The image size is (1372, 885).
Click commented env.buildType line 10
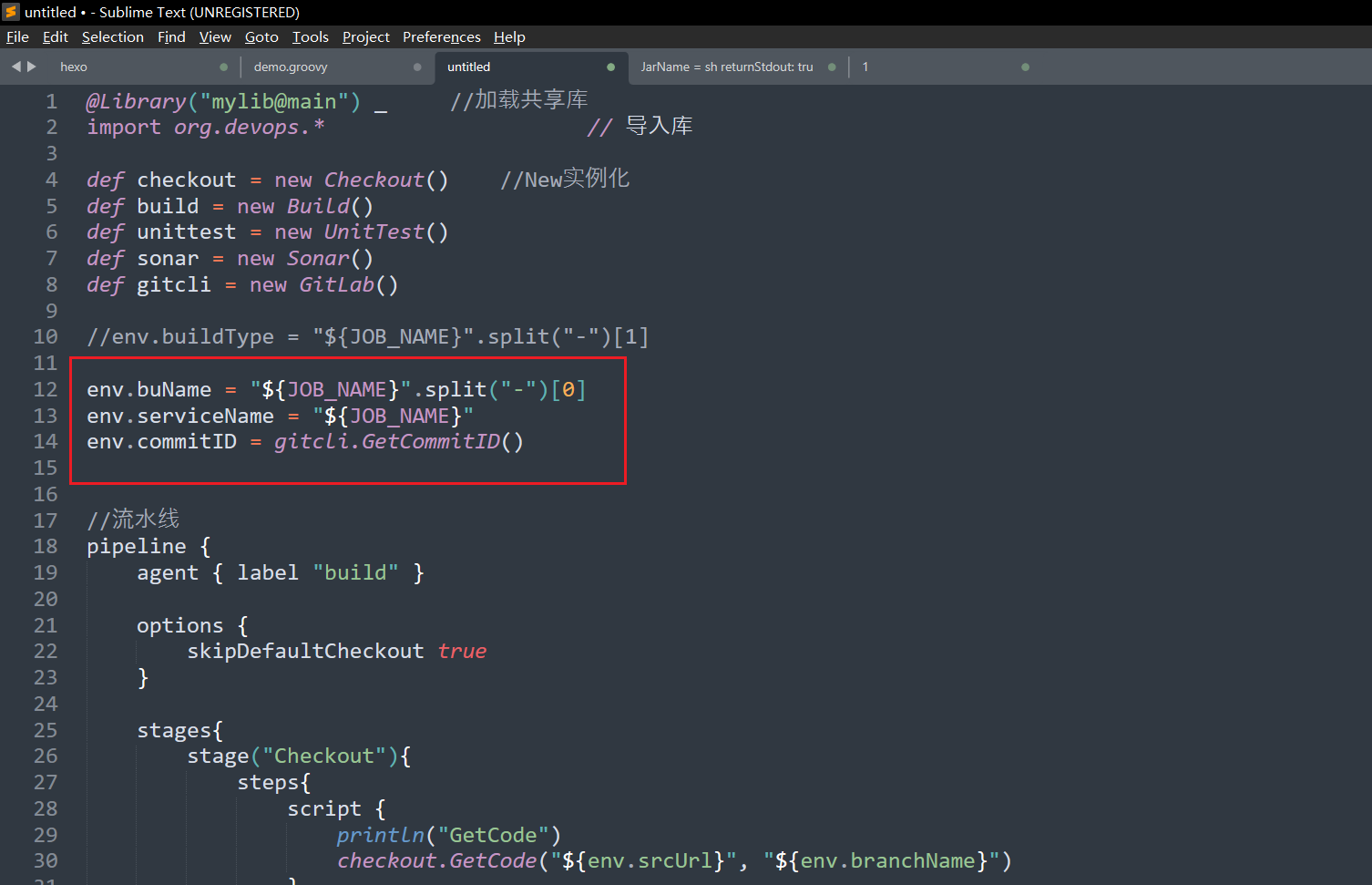pos(368,337)
